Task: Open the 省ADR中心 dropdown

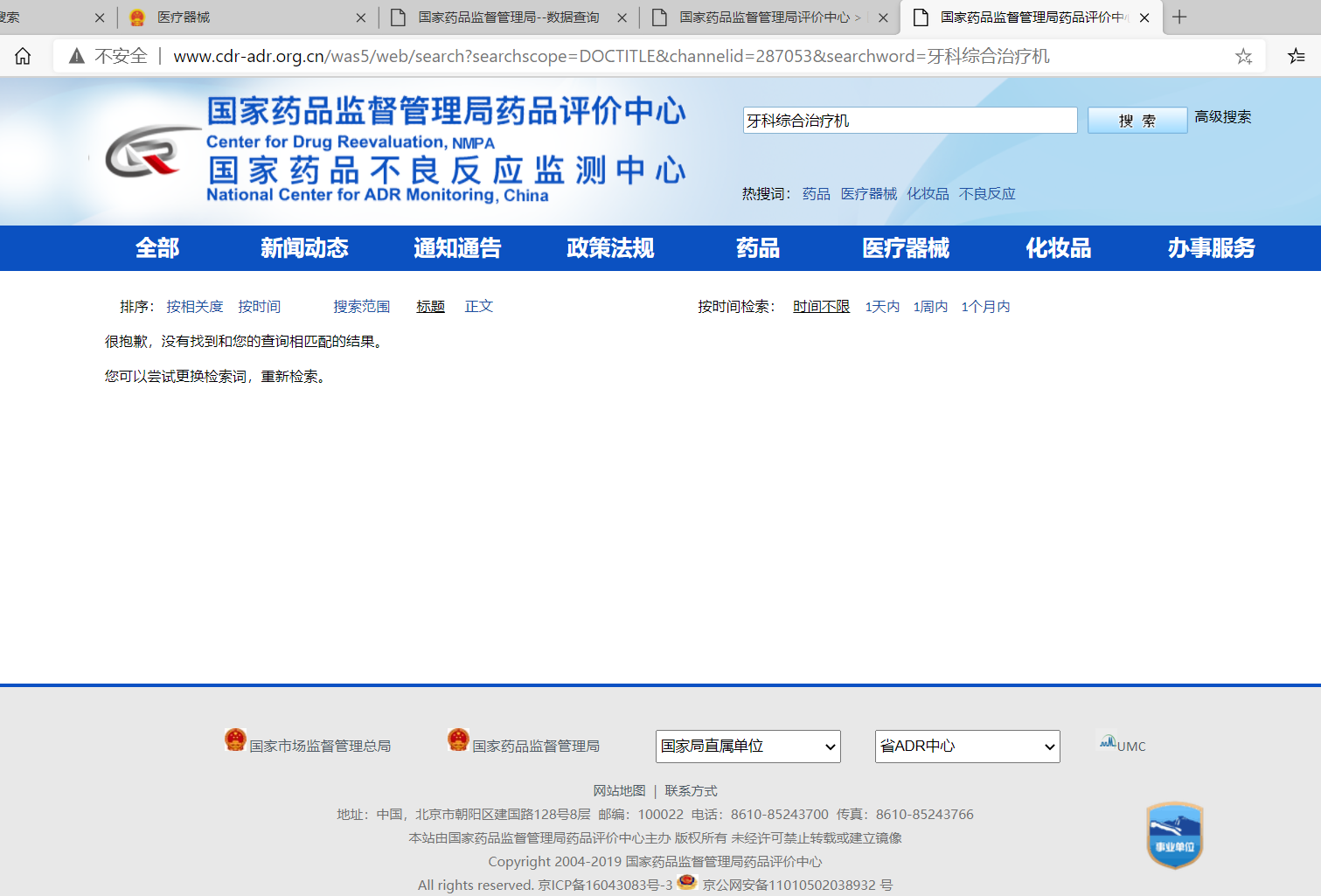Action: tap(968, 747)
